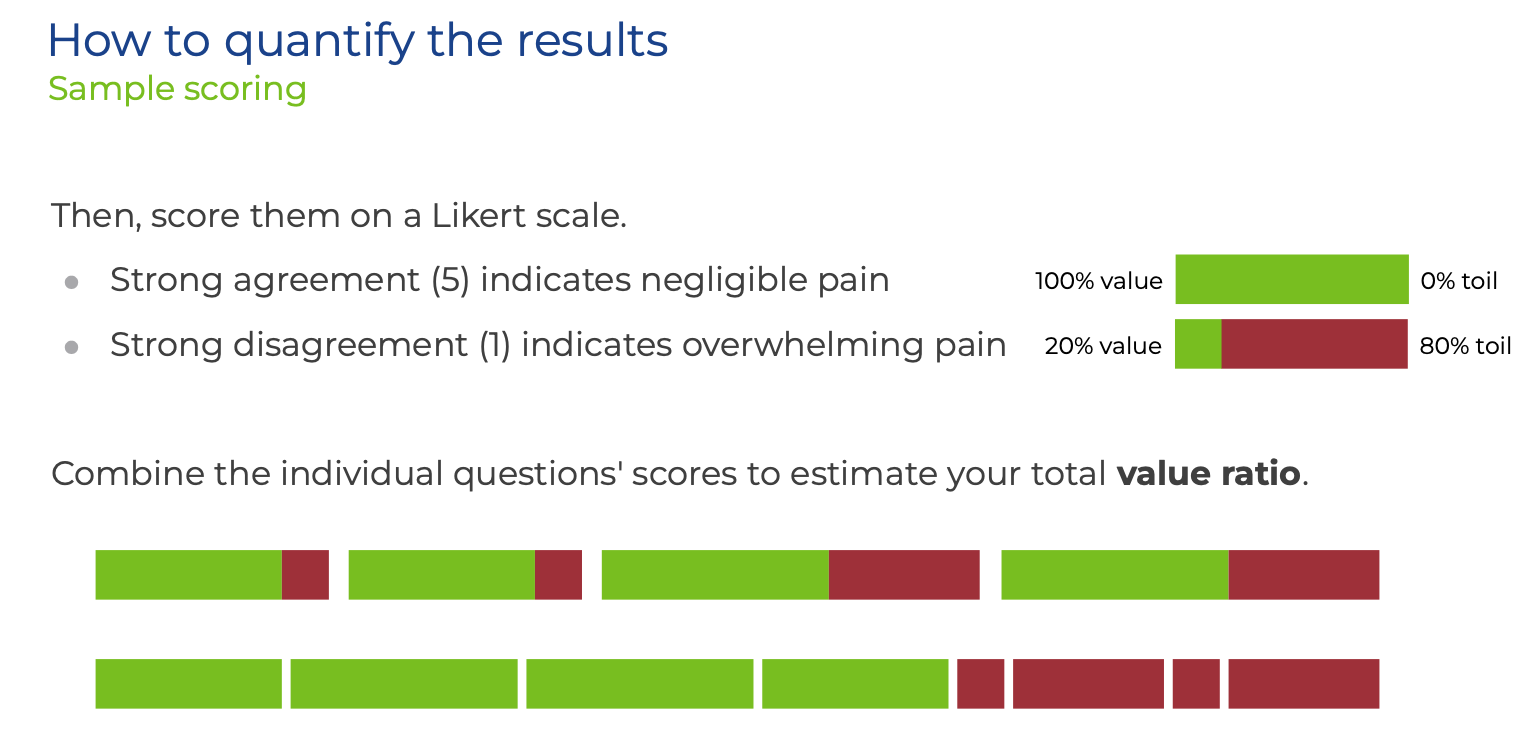This screenshot has width=1535, height=752.
Task: Click the red part of the second upper-row bar
Action: pyautogui.click(x=558, y=575)
